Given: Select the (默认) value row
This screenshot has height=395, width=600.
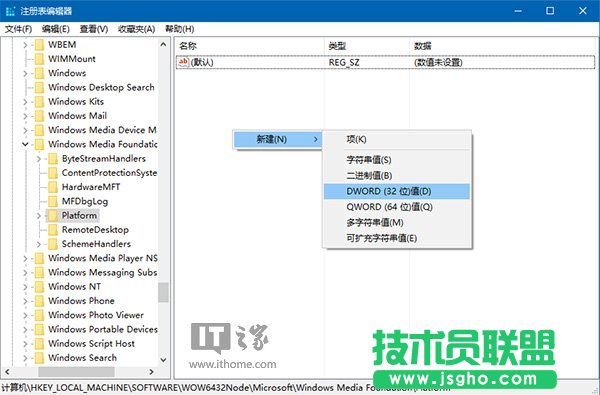Looking at the screenshot, I should (x=386, y=62).
